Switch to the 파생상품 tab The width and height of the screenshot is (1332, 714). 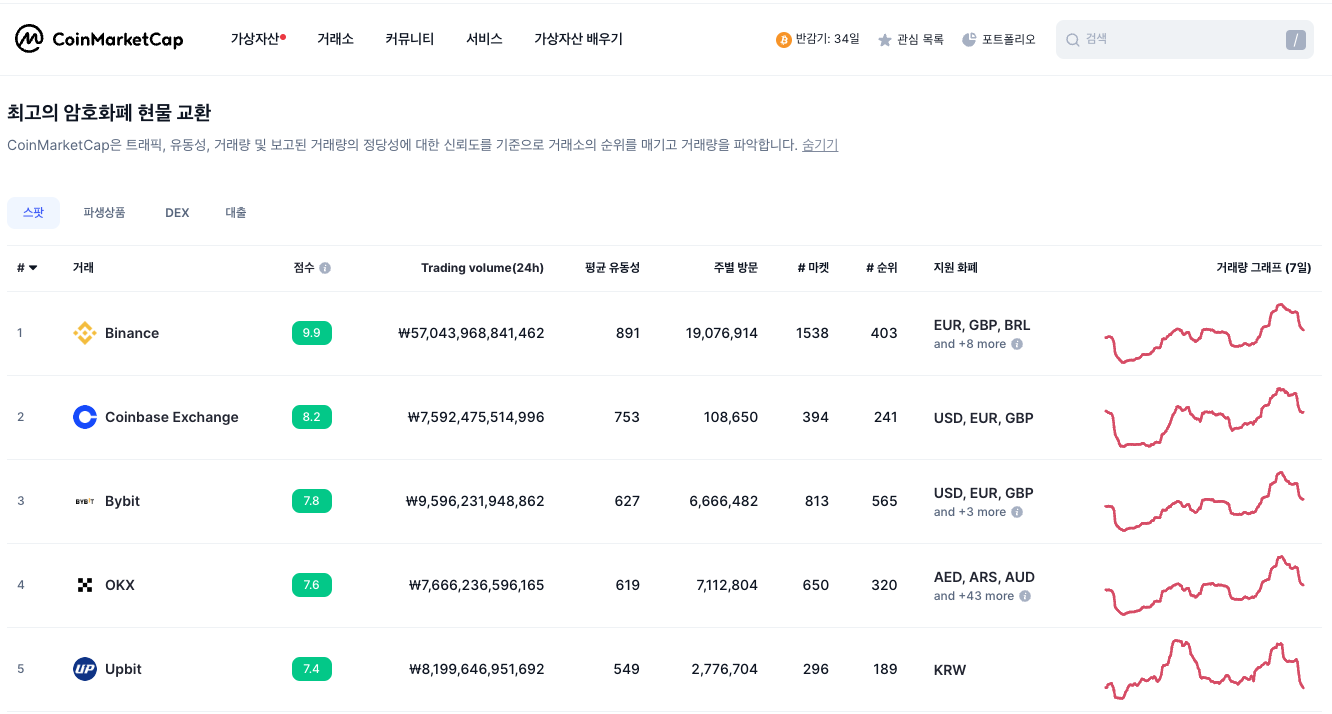[104, 213]
